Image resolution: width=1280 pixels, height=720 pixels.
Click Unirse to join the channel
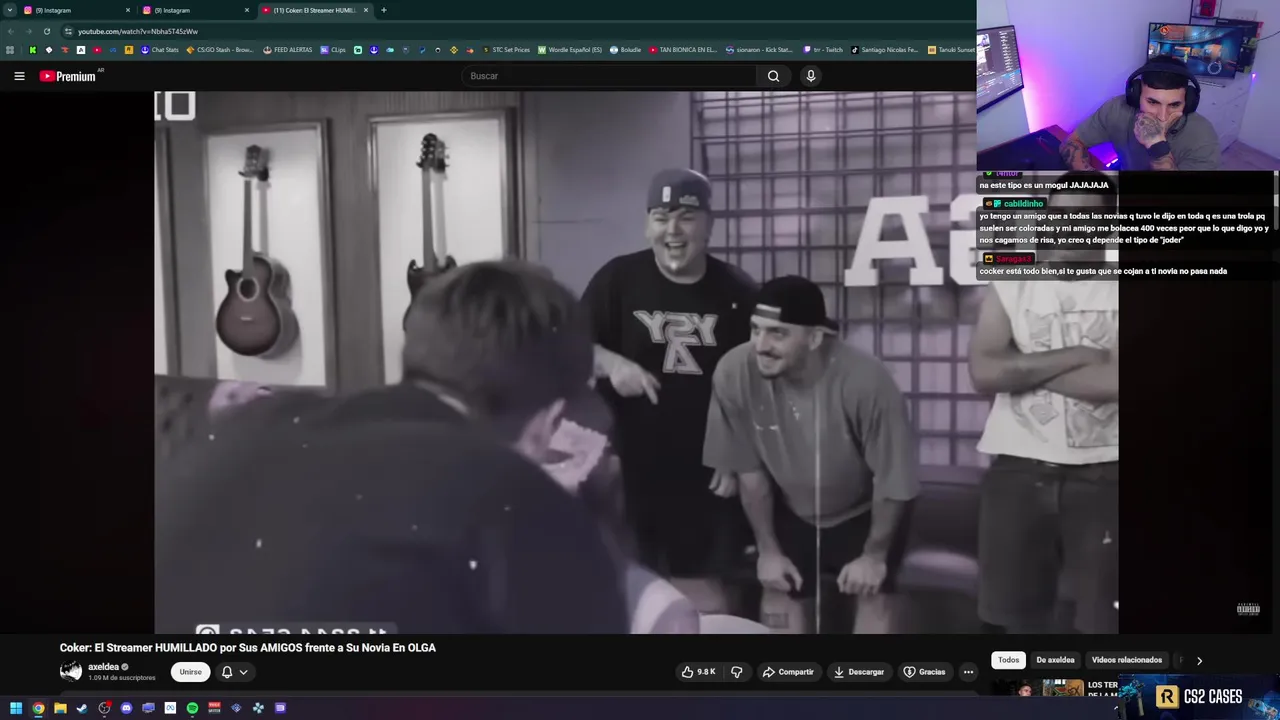point(190,672)
